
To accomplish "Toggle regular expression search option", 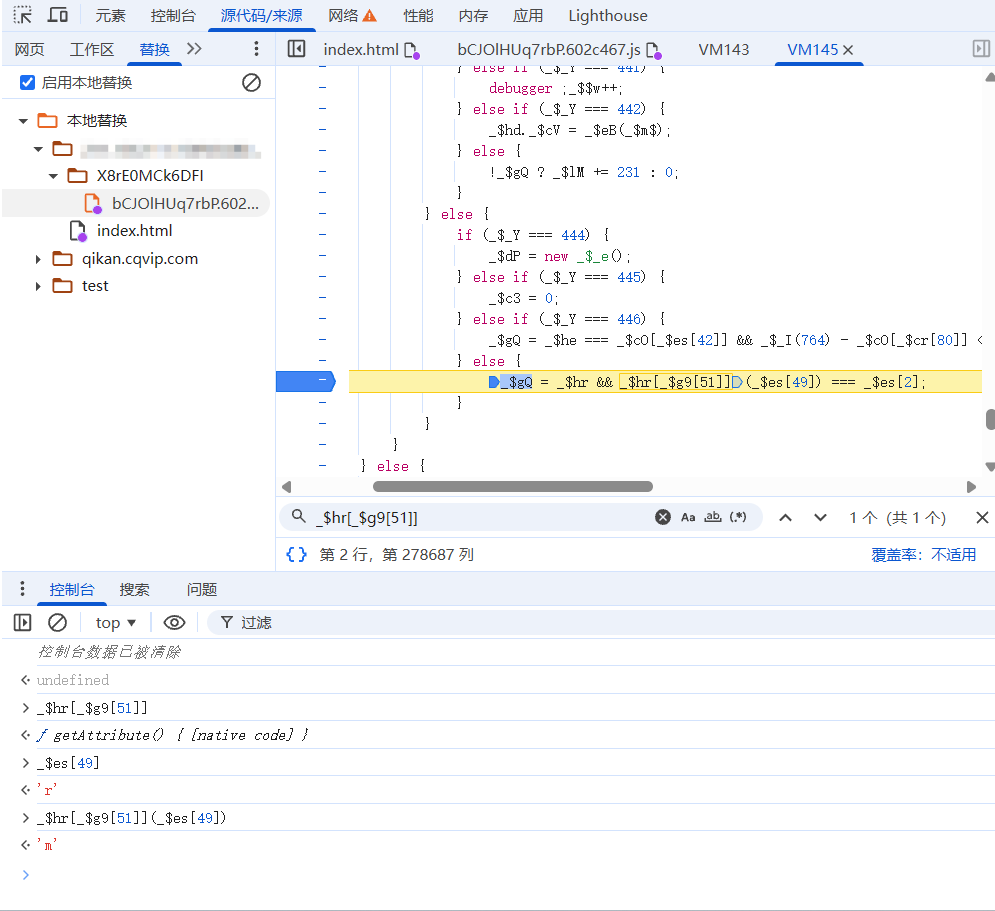I will point(738,517).
